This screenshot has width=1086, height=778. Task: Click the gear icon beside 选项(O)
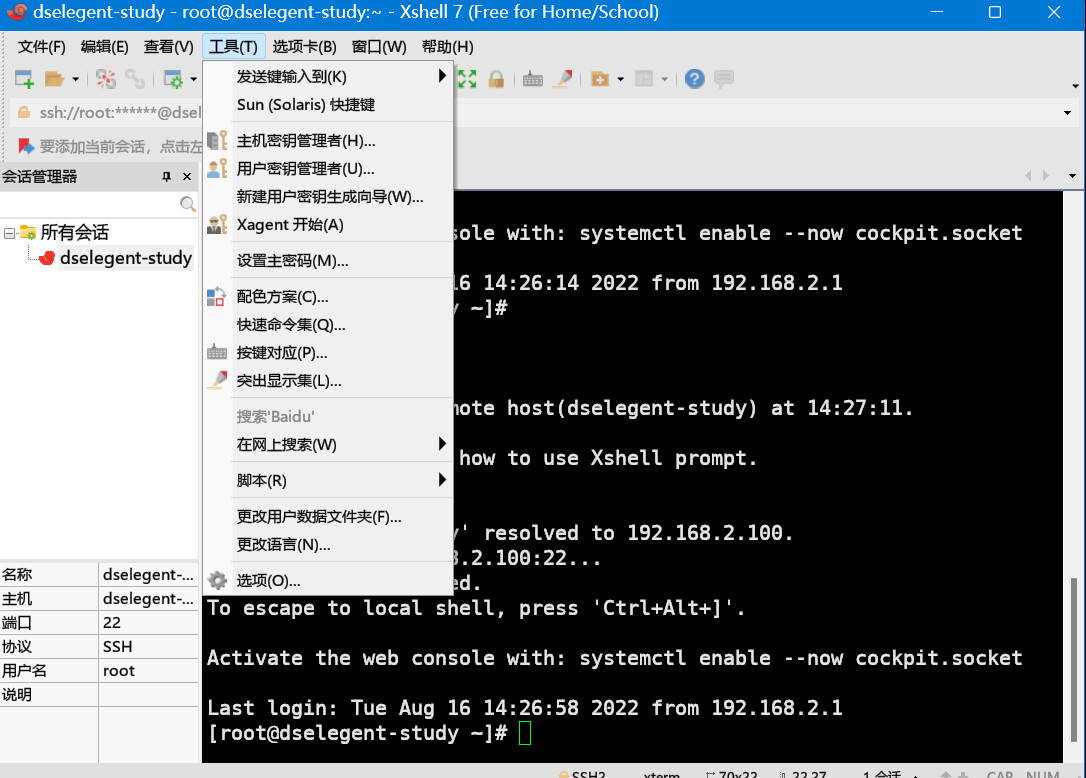217,581
